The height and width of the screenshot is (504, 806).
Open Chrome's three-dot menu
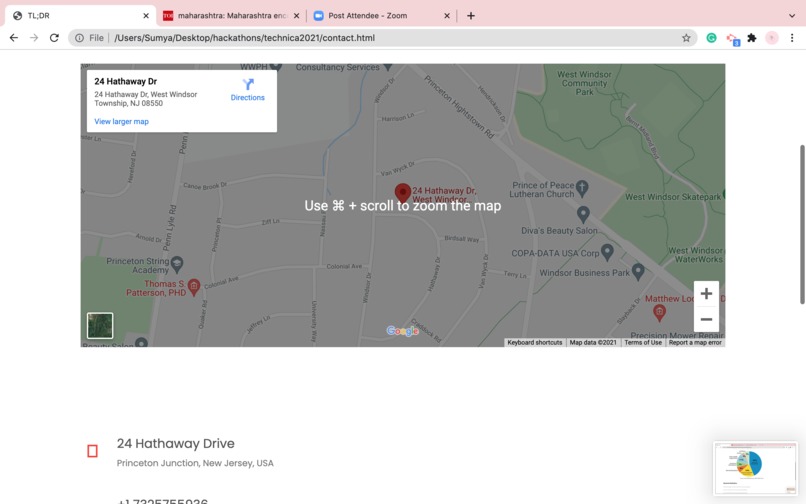(792, 38)
